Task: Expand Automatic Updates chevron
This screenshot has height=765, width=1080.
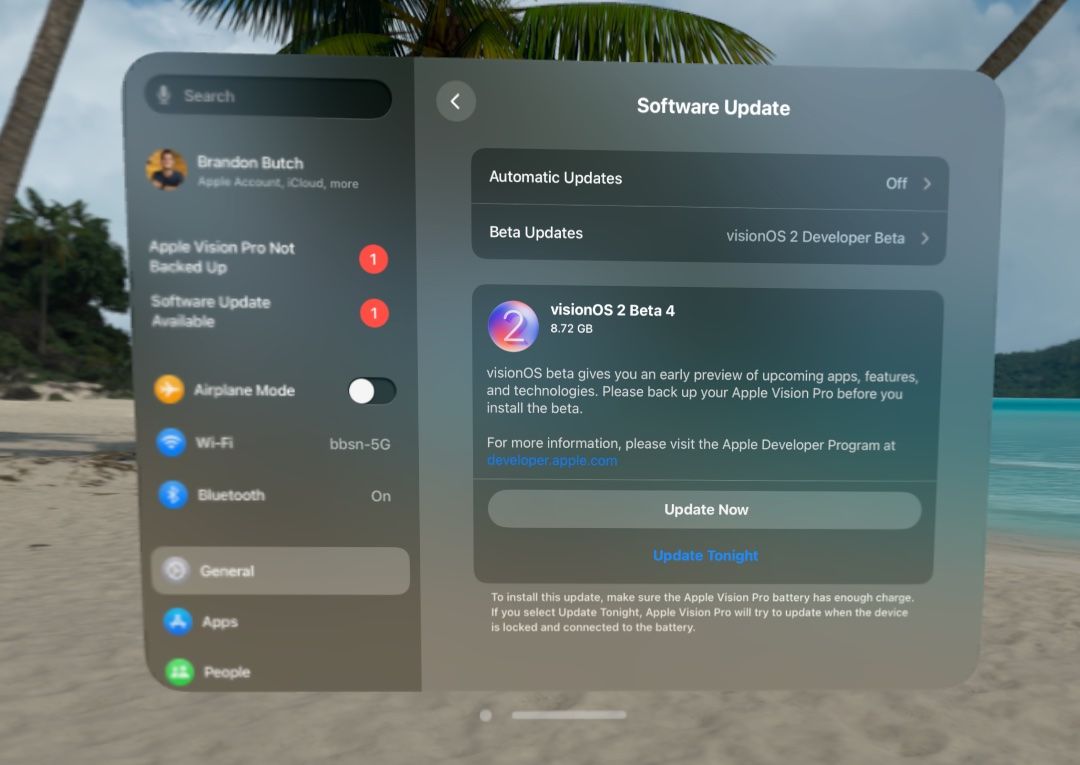Action: 927,184
